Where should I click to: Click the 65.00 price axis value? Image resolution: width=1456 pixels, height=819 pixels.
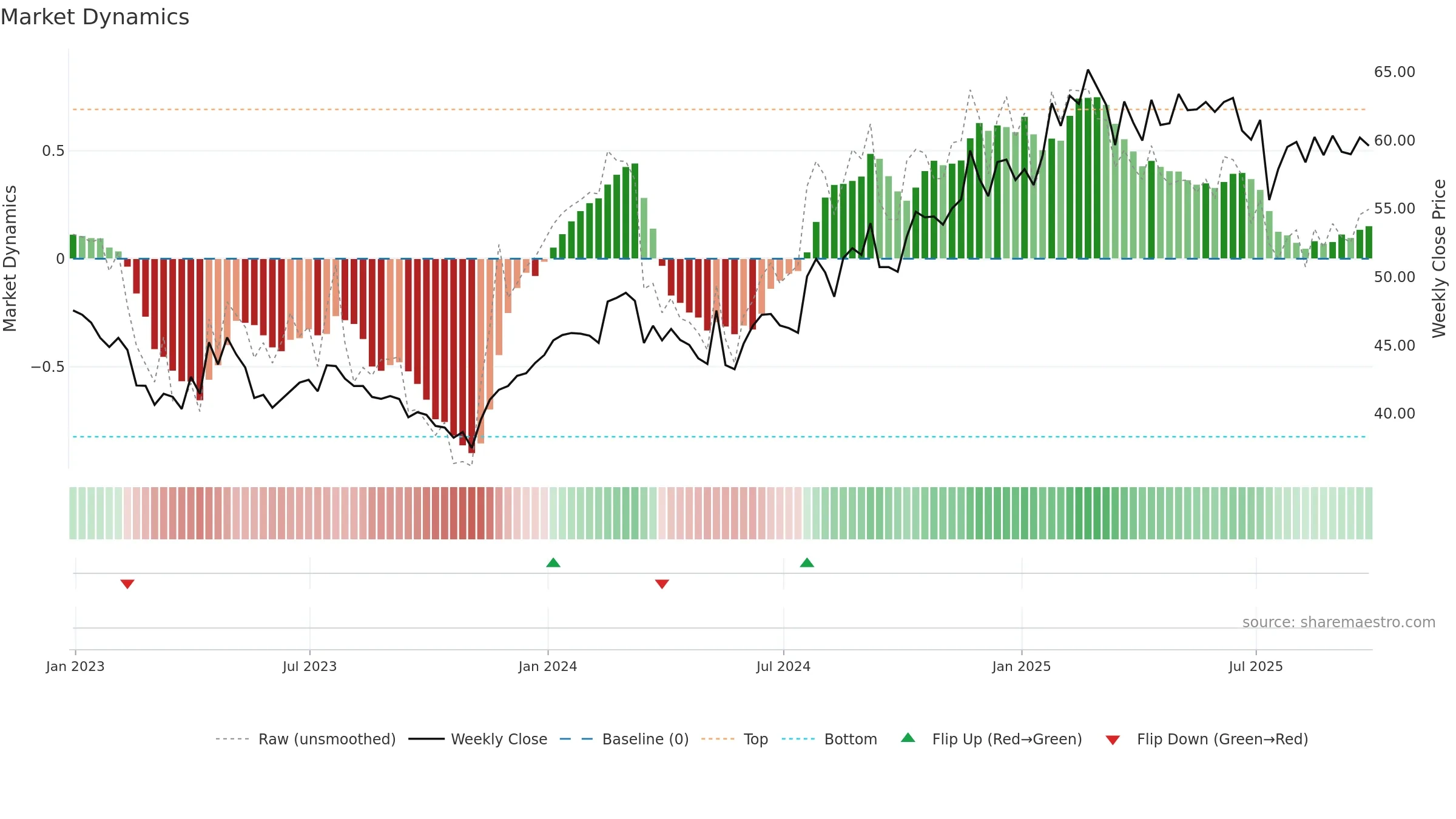pos(1395,72)
